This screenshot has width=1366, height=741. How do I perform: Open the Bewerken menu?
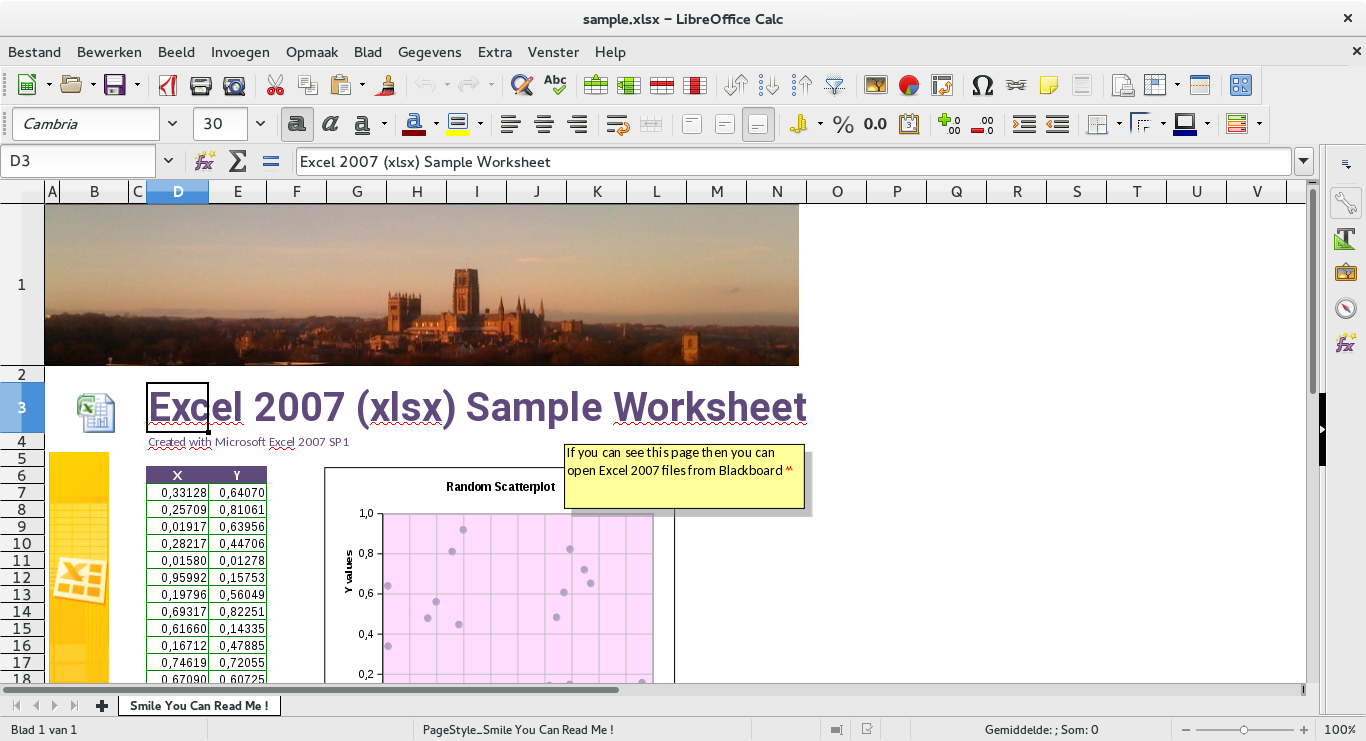[x=110, y=52]
